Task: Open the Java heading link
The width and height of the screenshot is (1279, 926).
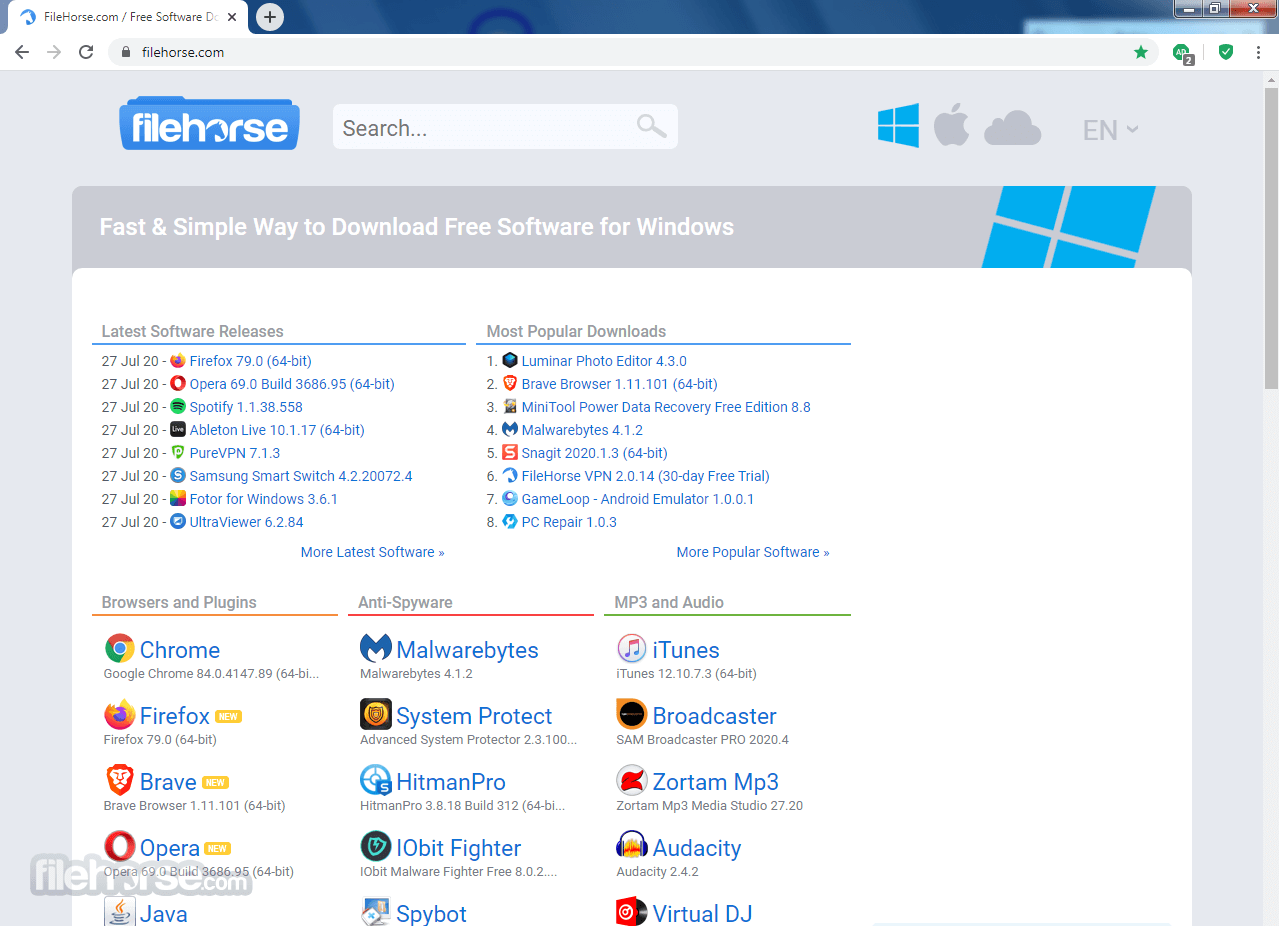Action: click(x=163, y=913)
